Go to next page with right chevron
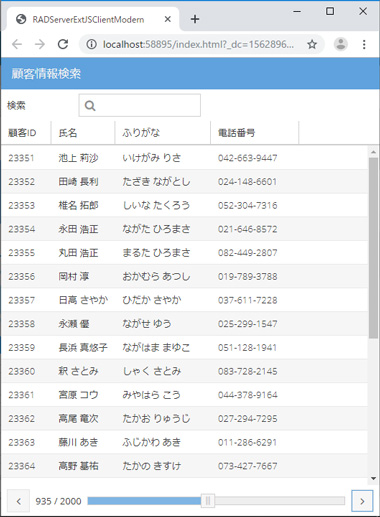 [362, 501]
